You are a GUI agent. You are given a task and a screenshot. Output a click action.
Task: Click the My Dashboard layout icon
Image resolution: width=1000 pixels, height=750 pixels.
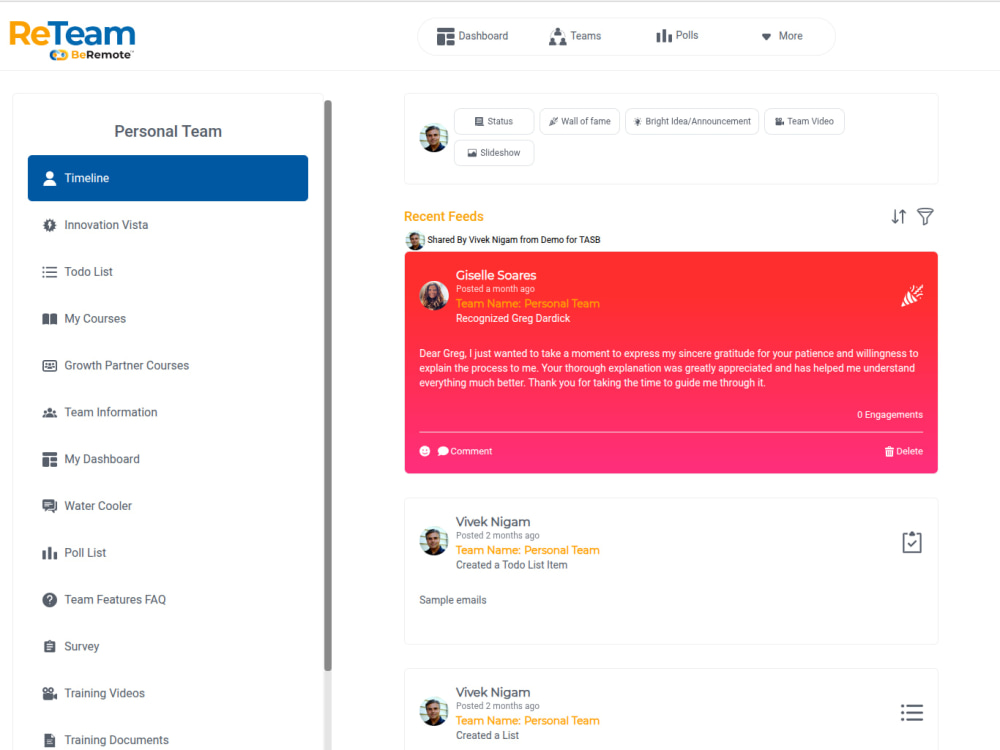[49, 459]
